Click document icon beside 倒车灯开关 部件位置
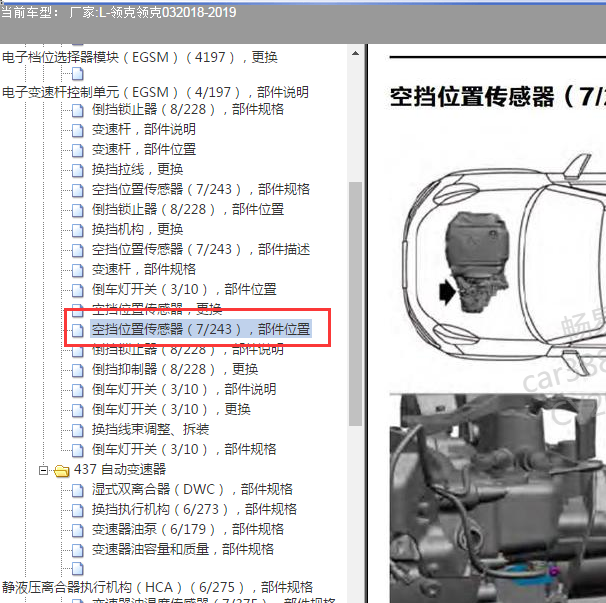The width and height of the screenshot is (606, 603). (x=78, y=291)
